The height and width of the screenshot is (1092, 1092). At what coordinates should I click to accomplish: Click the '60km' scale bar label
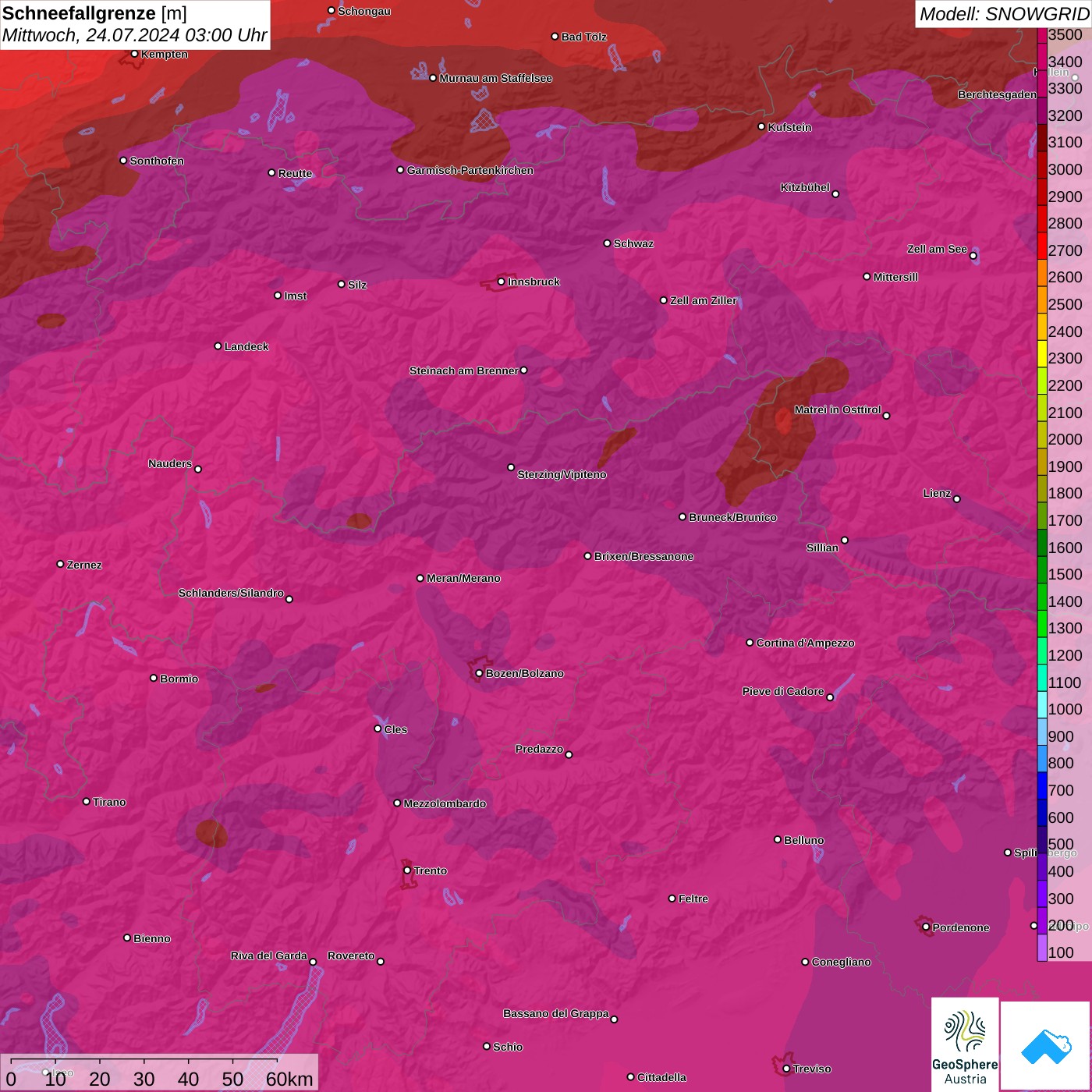tap(289, 1079)
